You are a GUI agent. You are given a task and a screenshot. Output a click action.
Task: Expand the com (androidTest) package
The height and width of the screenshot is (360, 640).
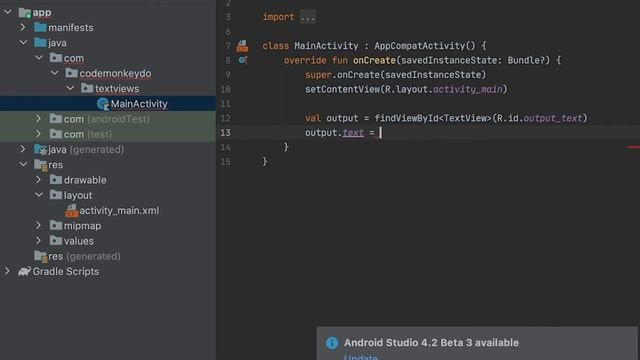[39, 119]
